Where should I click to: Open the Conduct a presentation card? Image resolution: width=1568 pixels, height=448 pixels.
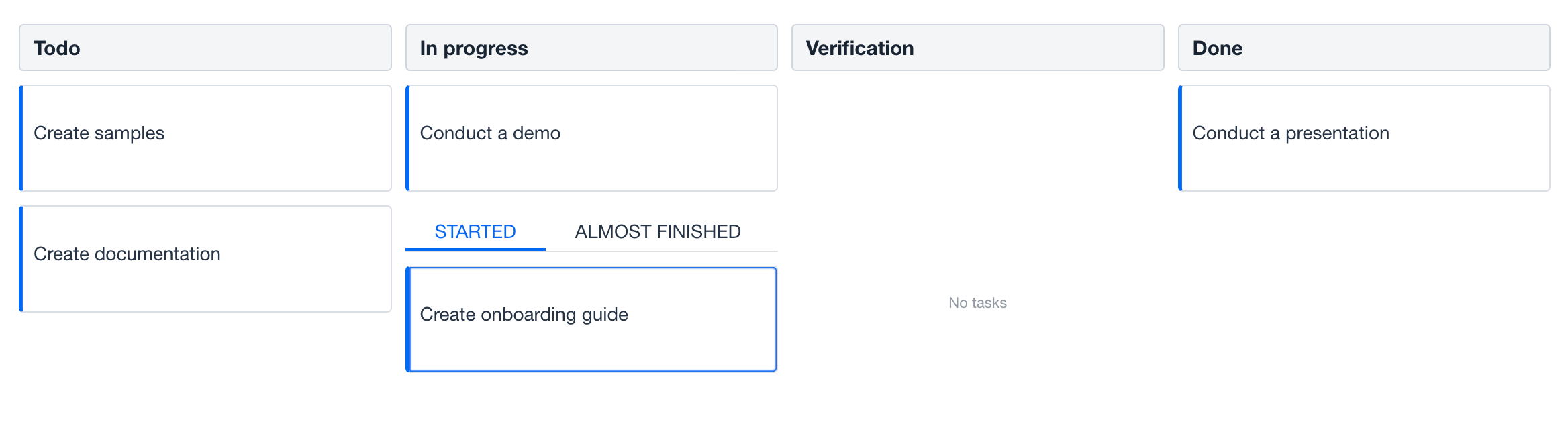1364,138
